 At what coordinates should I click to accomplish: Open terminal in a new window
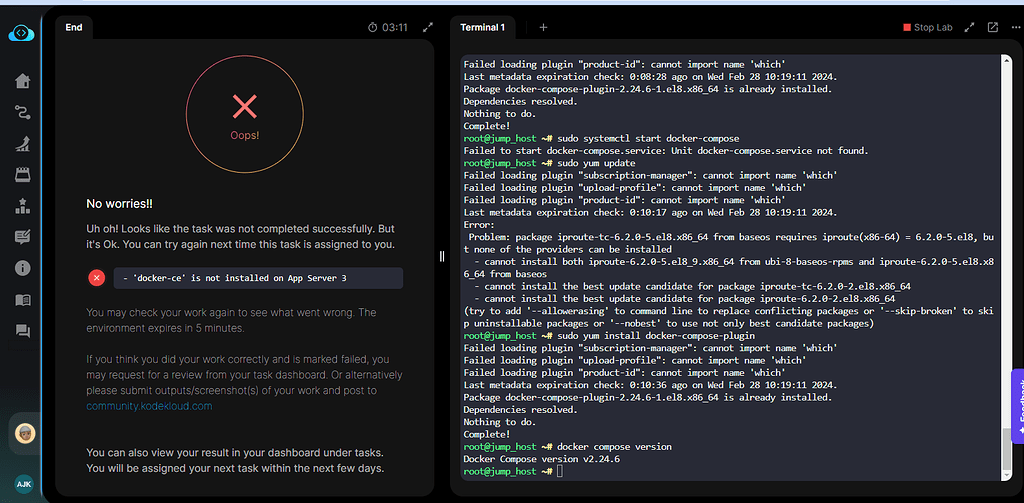click(x=992, y=27)
